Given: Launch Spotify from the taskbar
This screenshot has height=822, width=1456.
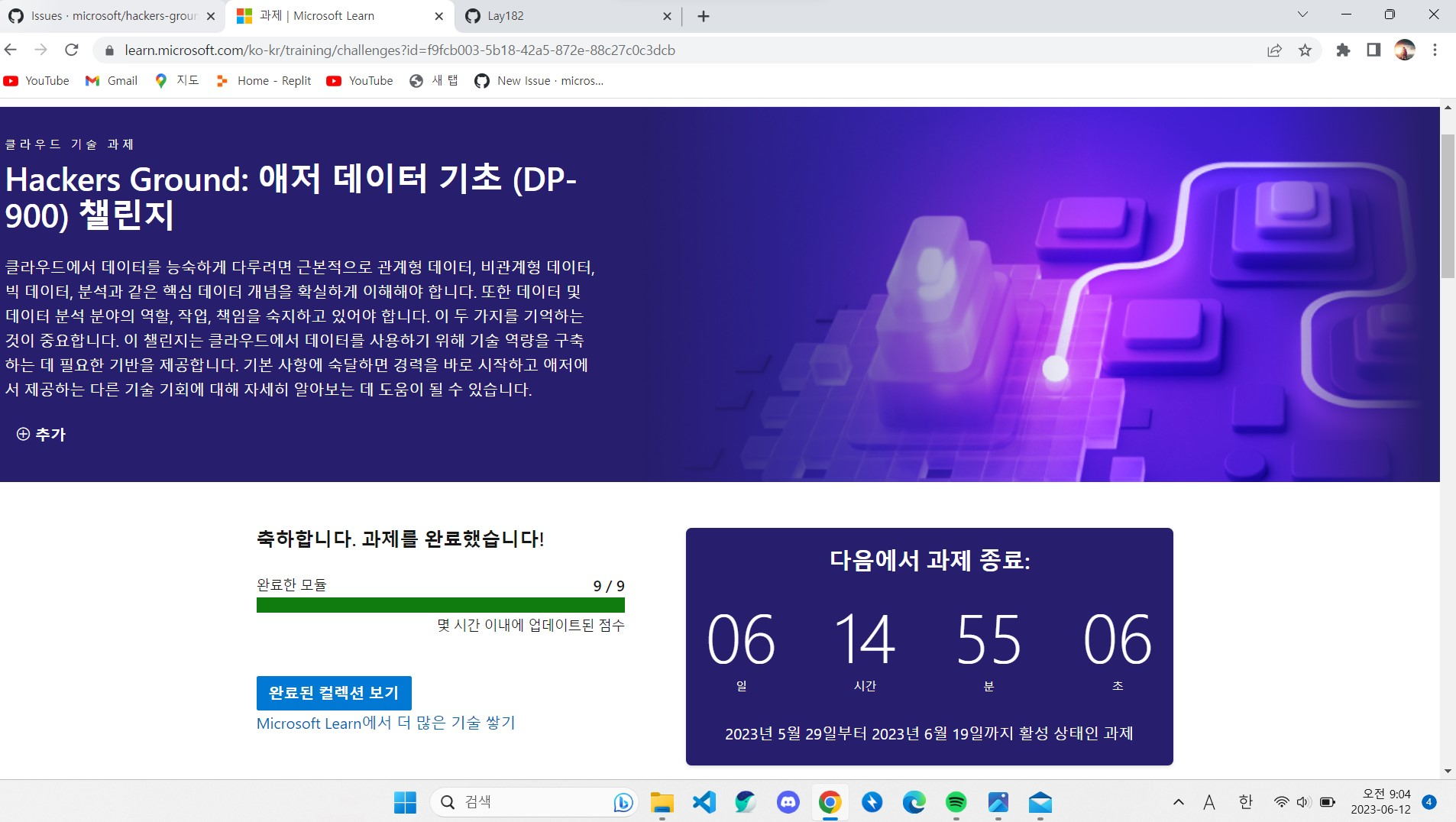Looking at the screenshot, I should [956, 801].
